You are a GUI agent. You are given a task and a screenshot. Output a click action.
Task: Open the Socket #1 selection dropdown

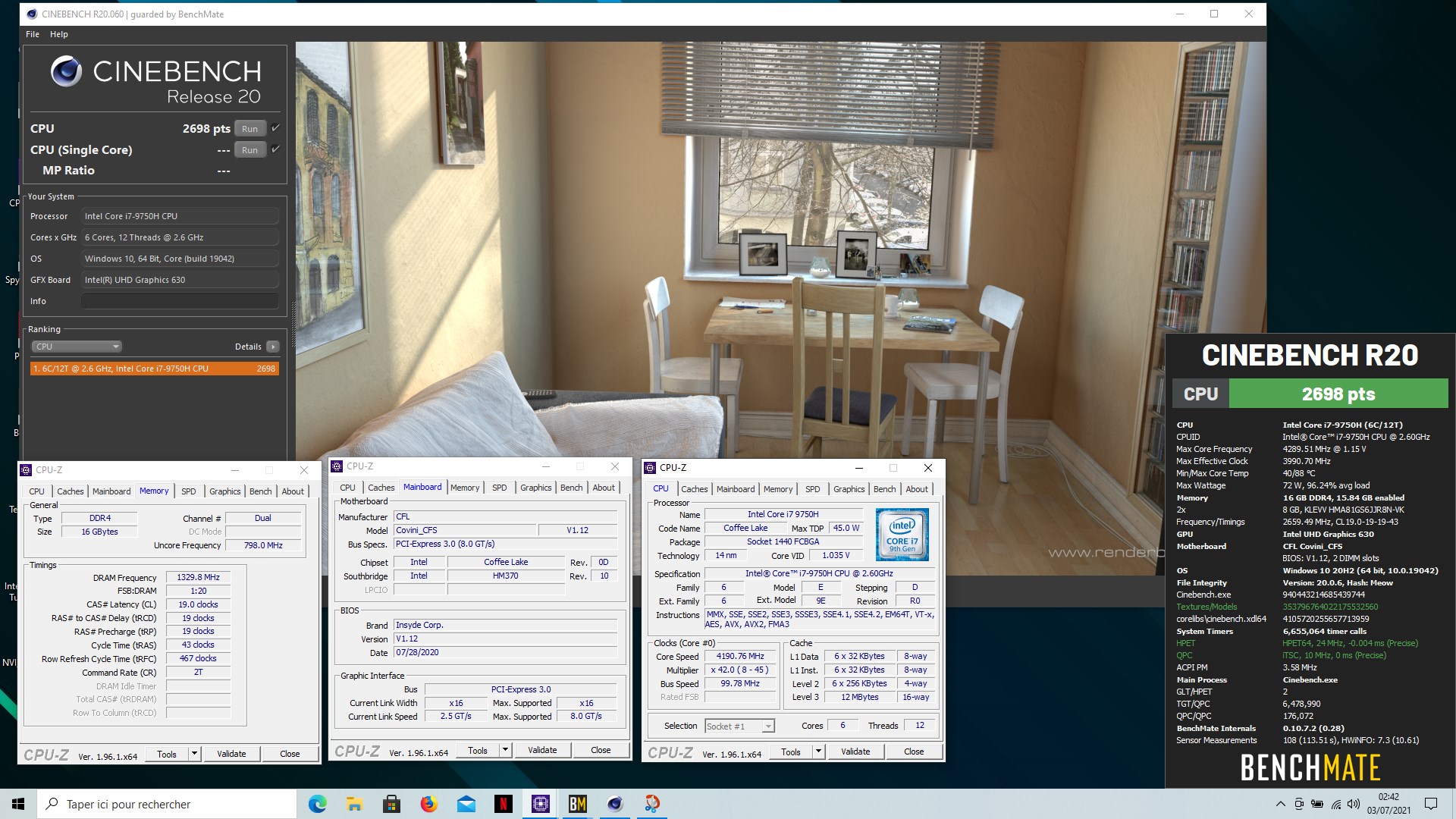[740, 726]
